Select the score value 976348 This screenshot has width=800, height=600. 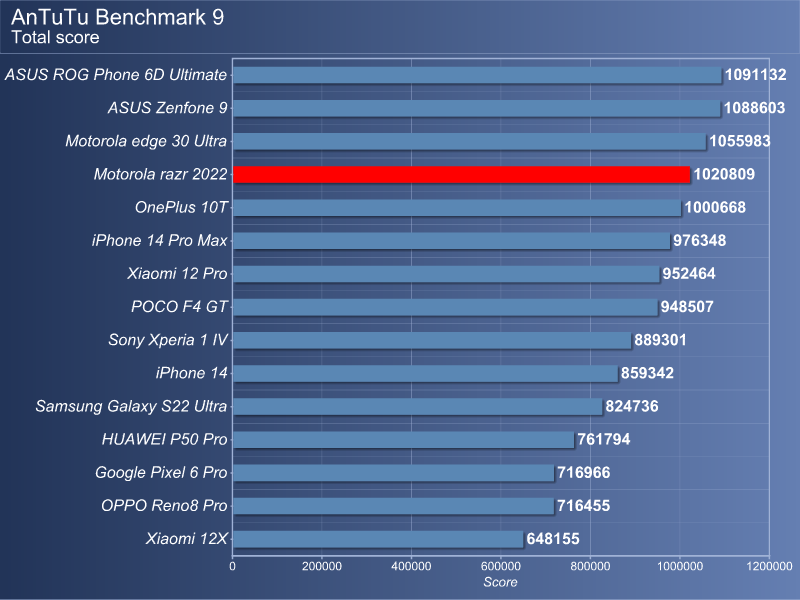[699, 241]
